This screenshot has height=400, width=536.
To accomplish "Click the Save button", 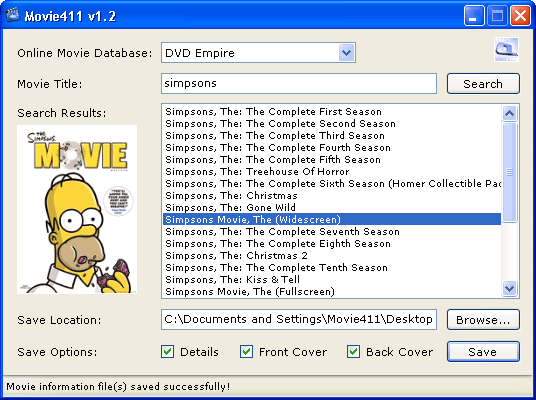I will tap(483, 351).
